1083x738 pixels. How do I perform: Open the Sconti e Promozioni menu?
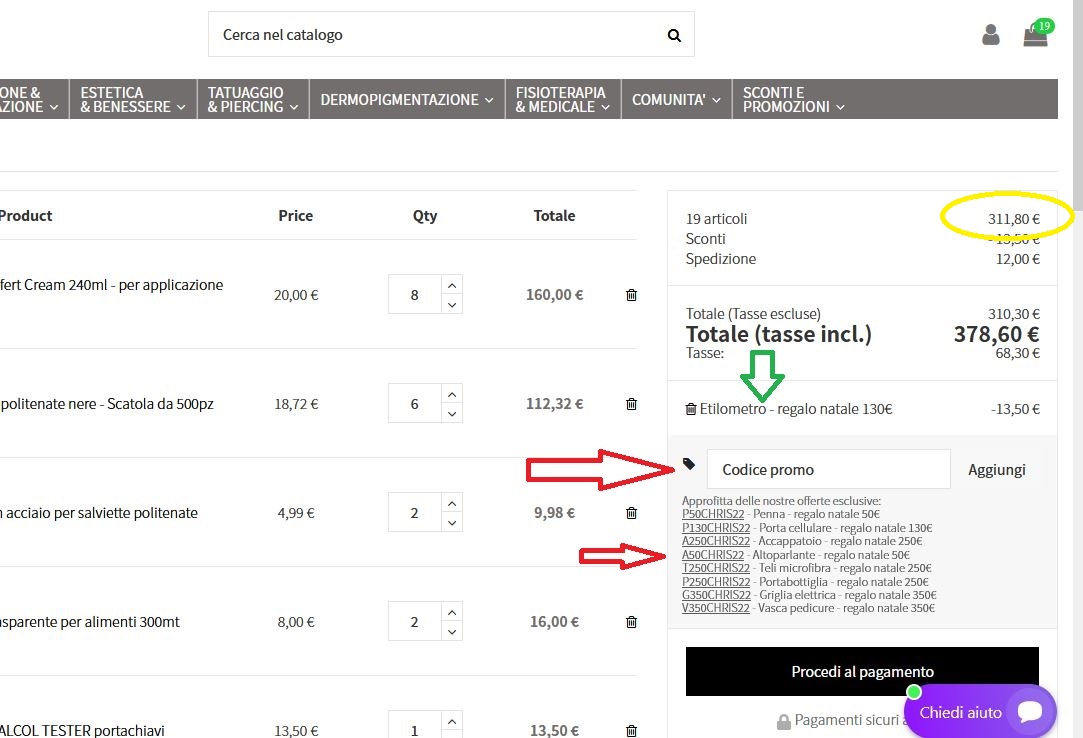point(794,100)
